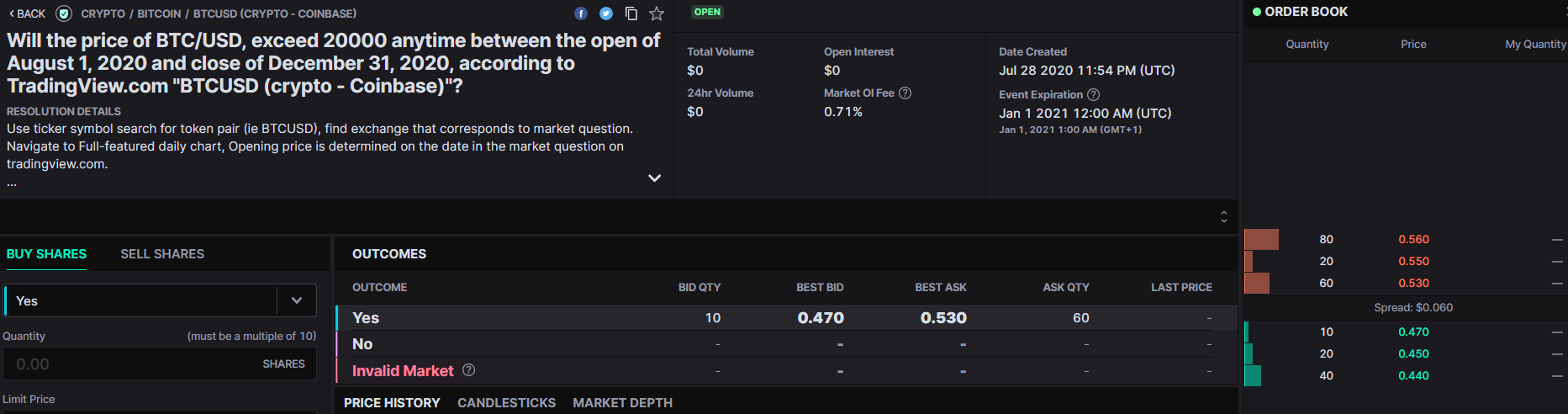
Task: Share market on Twitter
Action: (606, 13)
